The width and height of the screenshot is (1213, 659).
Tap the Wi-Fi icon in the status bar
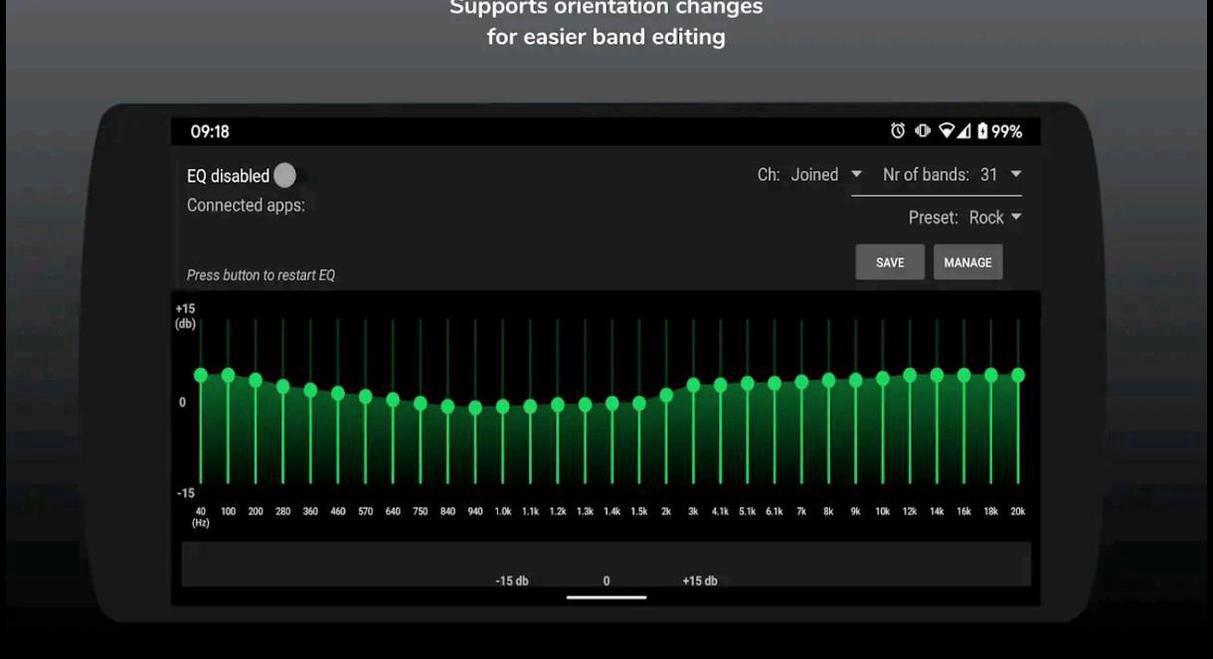pos(949,130)
